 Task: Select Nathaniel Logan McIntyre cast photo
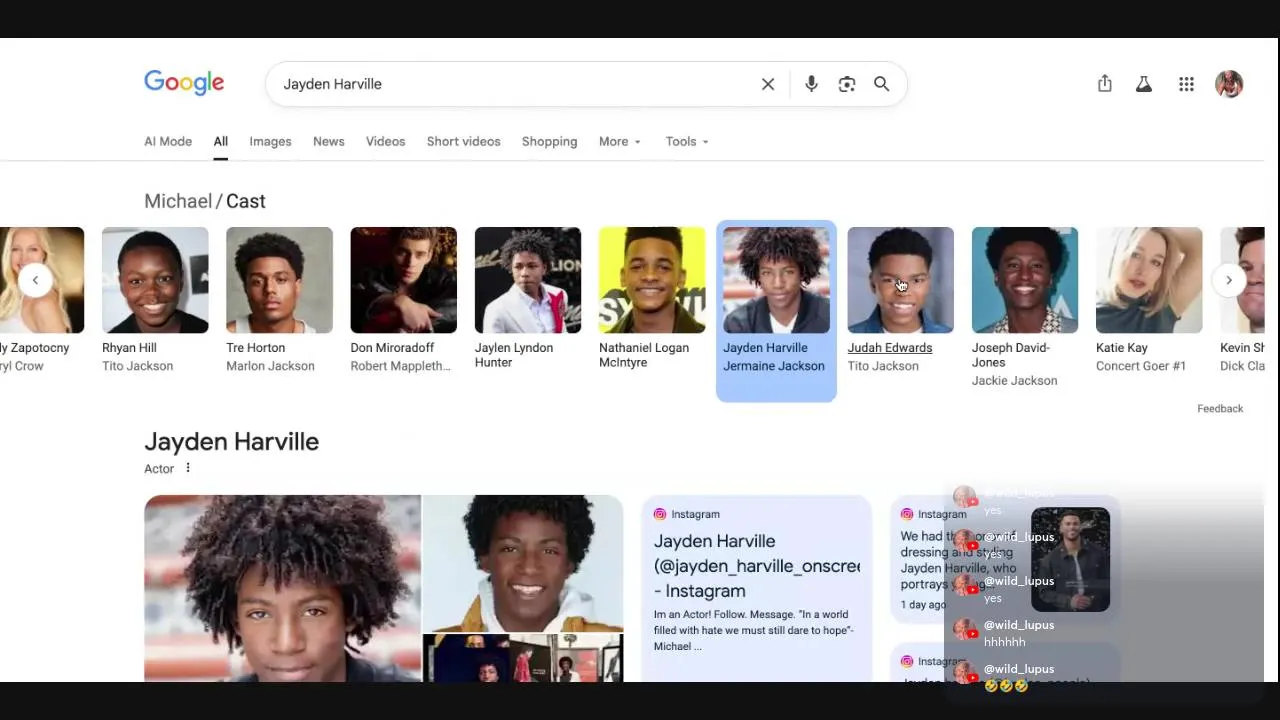[x=652, y=280]
